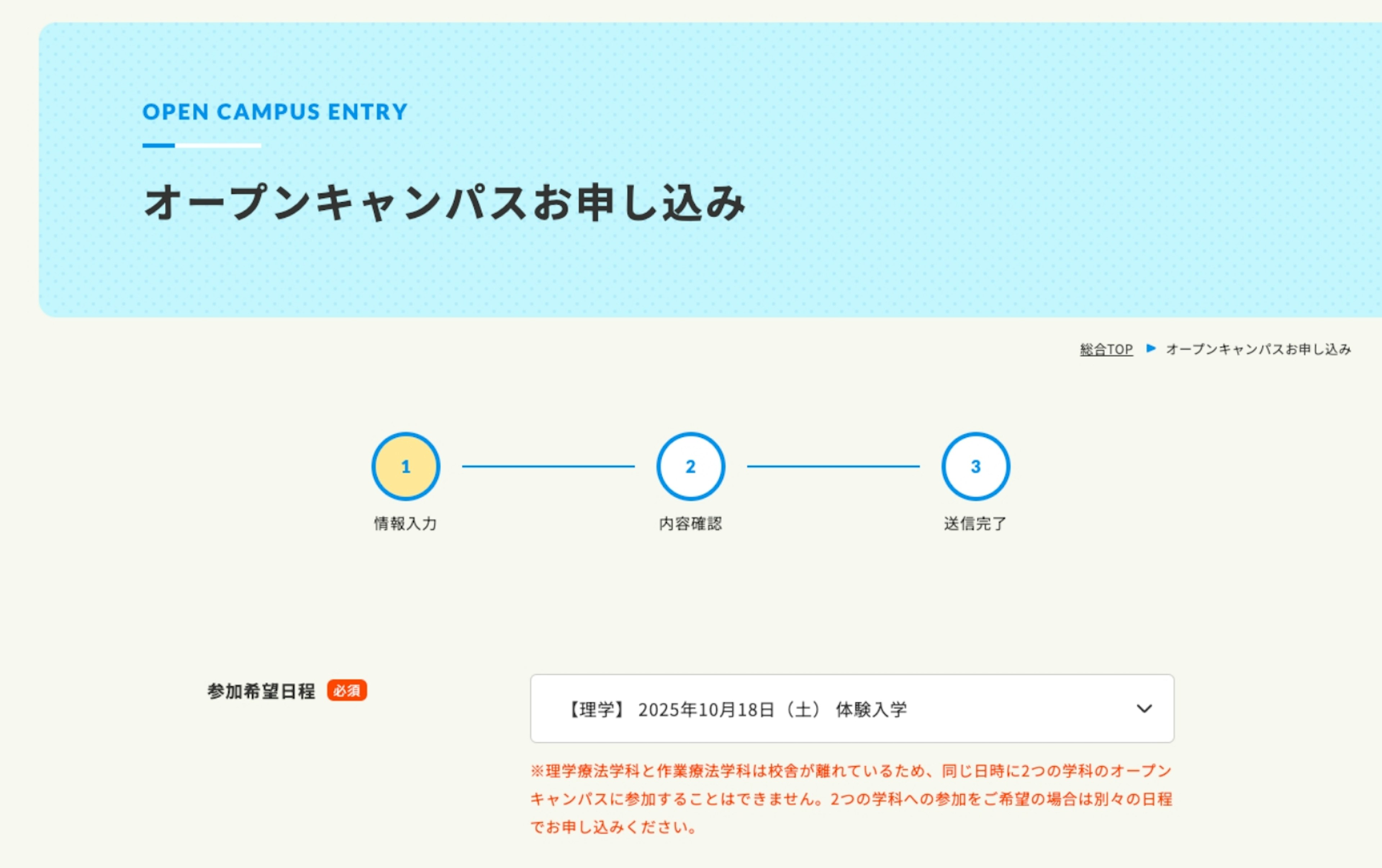The image size is (1382, 868).
Task: Click the red 必須 required badge
Action: 347,690
